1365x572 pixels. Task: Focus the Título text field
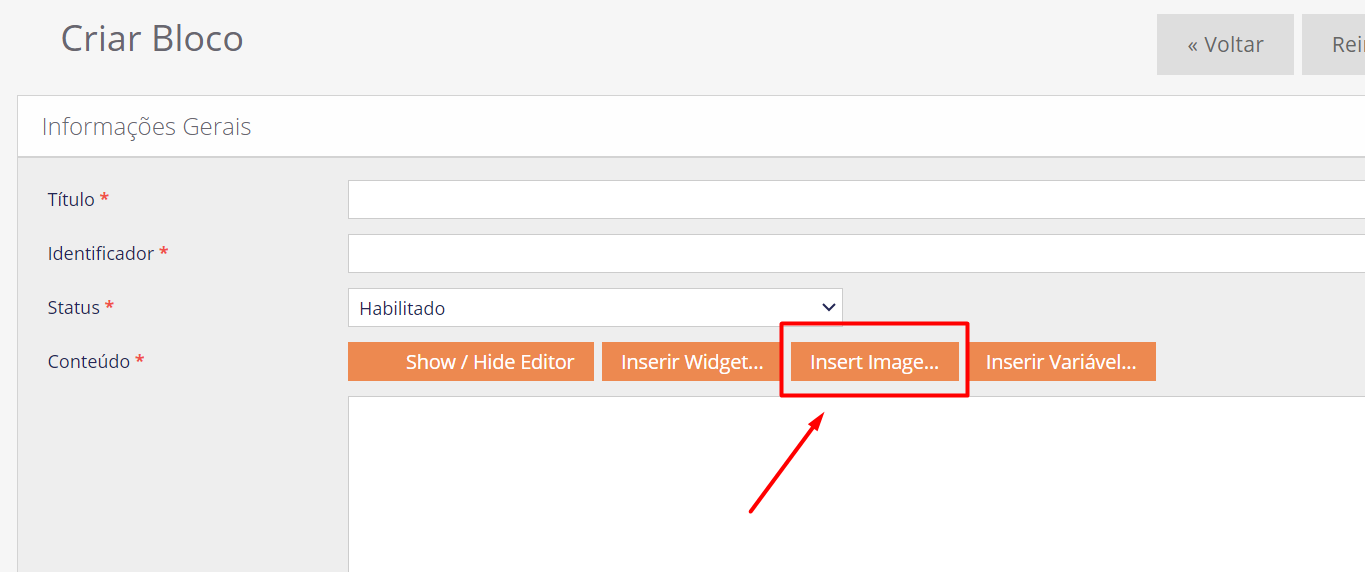pyautogui.click(x=856, y=199)
